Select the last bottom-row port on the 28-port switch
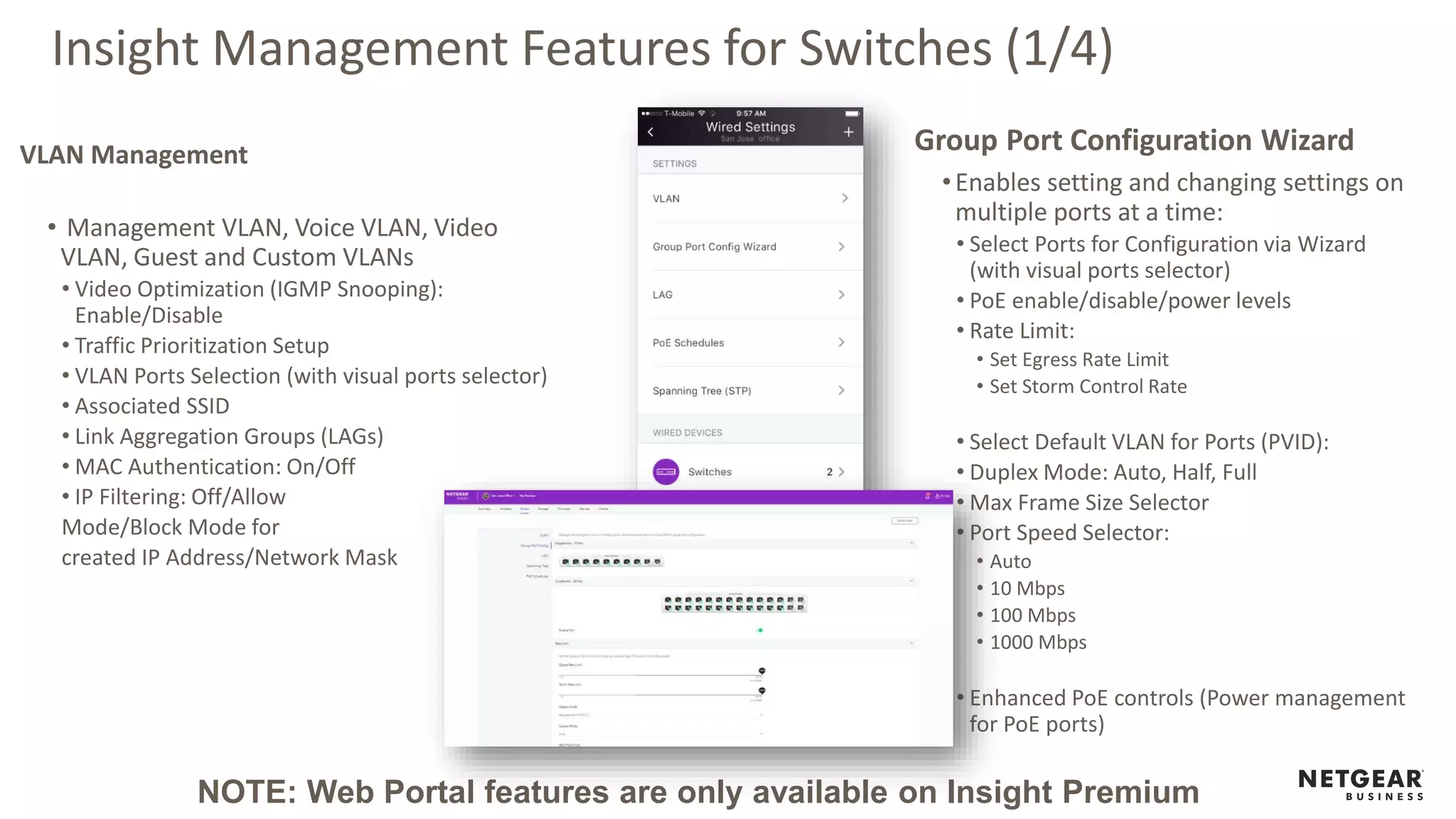 801,608
